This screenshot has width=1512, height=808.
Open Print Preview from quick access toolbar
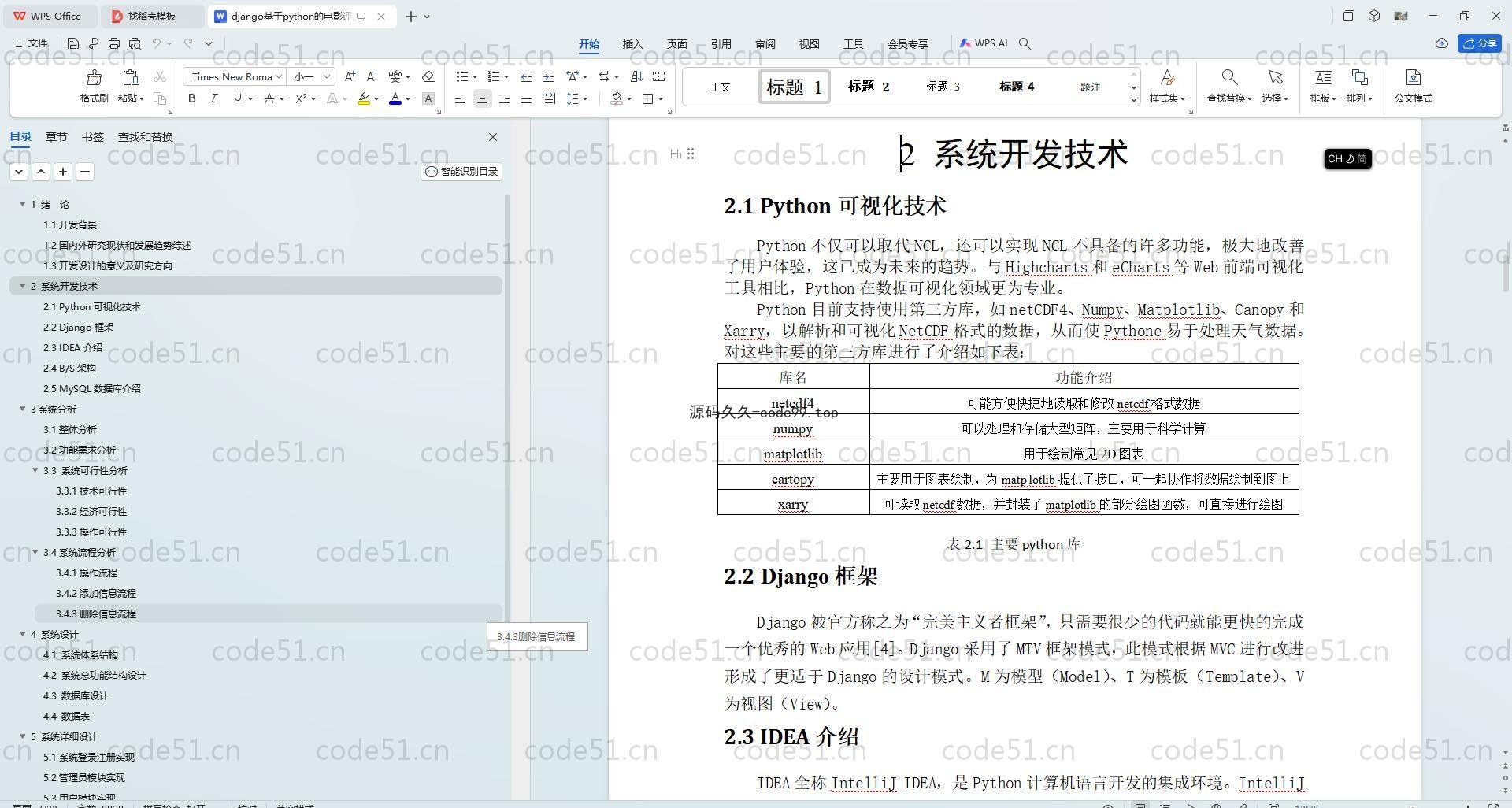pyautogui.click(x=135, y=43)
